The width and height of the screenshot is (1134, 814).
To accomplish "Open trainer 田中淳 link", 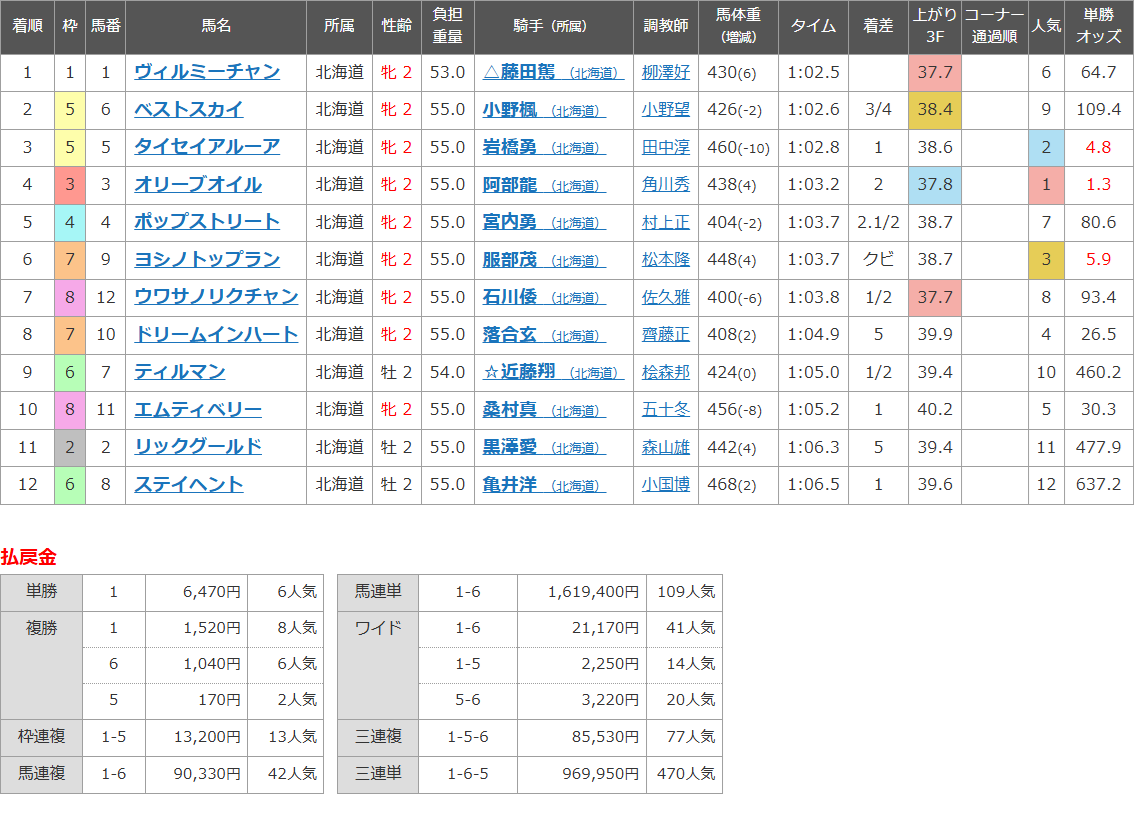I will pyautogui.click(x=665, y=147).
